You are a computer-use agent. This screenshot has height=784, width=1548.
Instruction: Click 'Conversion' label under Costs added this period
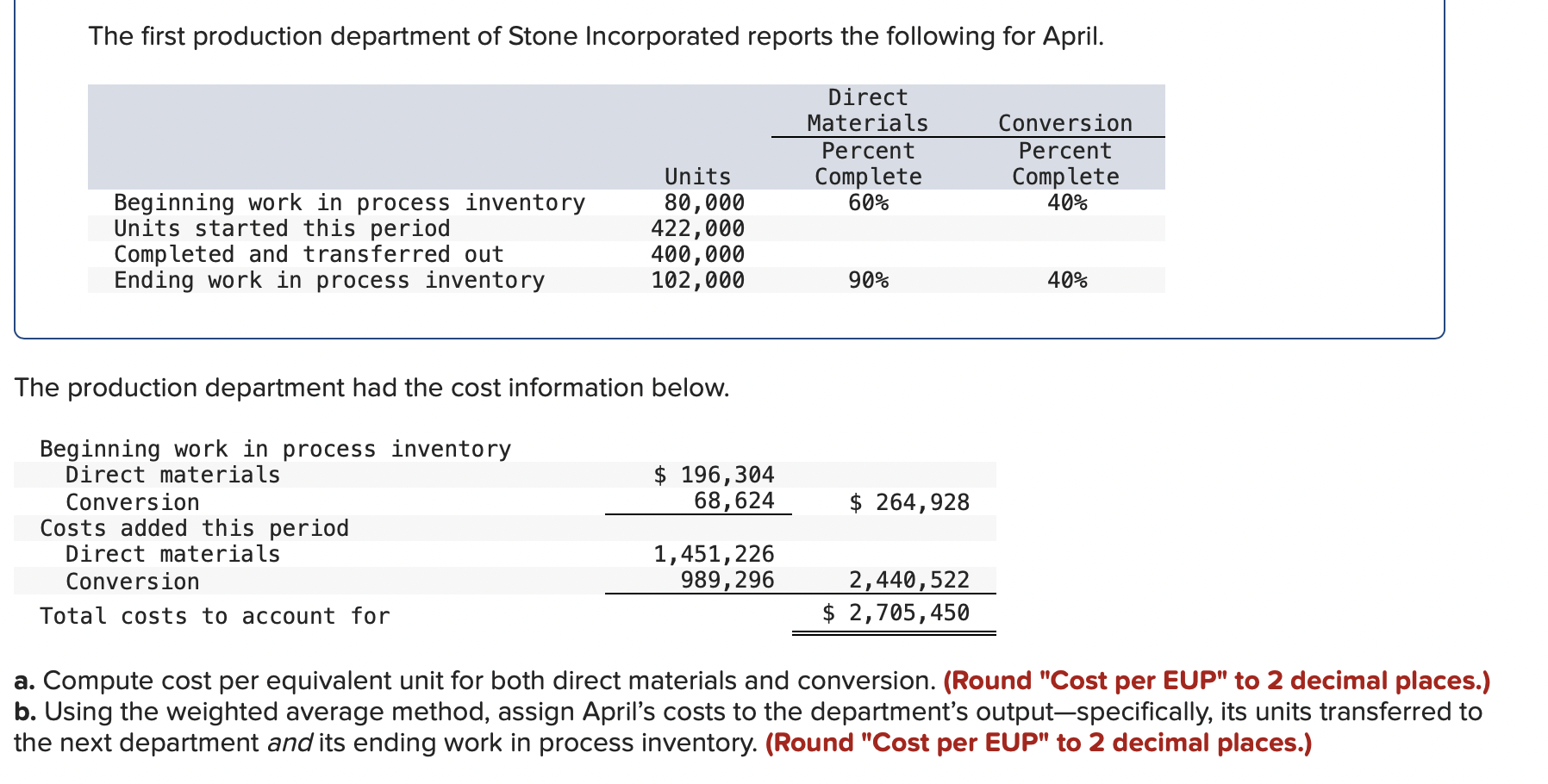pyautogui.click(x=133, y=582)
